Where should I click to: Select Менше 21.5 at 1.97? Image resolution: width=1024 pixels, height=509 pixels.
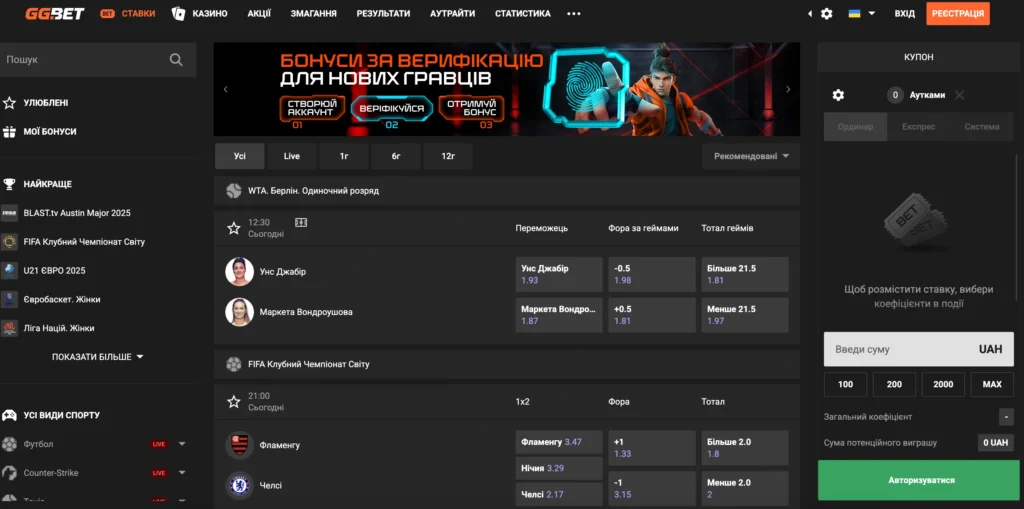745,315
